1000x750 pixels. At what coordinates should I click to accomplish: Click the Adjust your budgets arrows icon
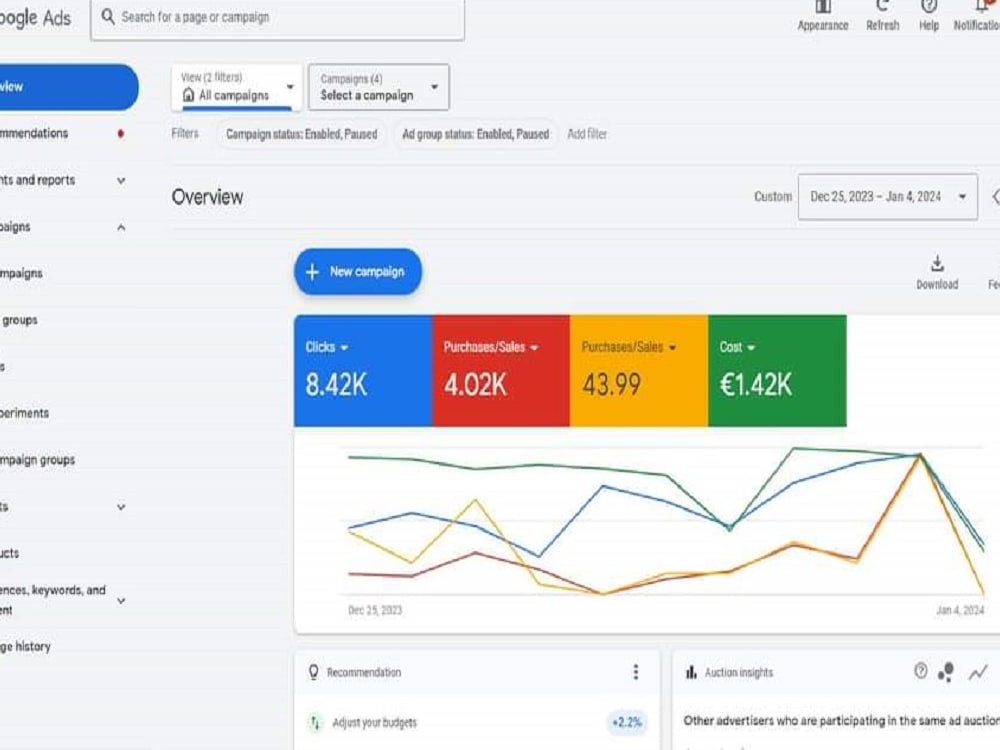point(314,722)
